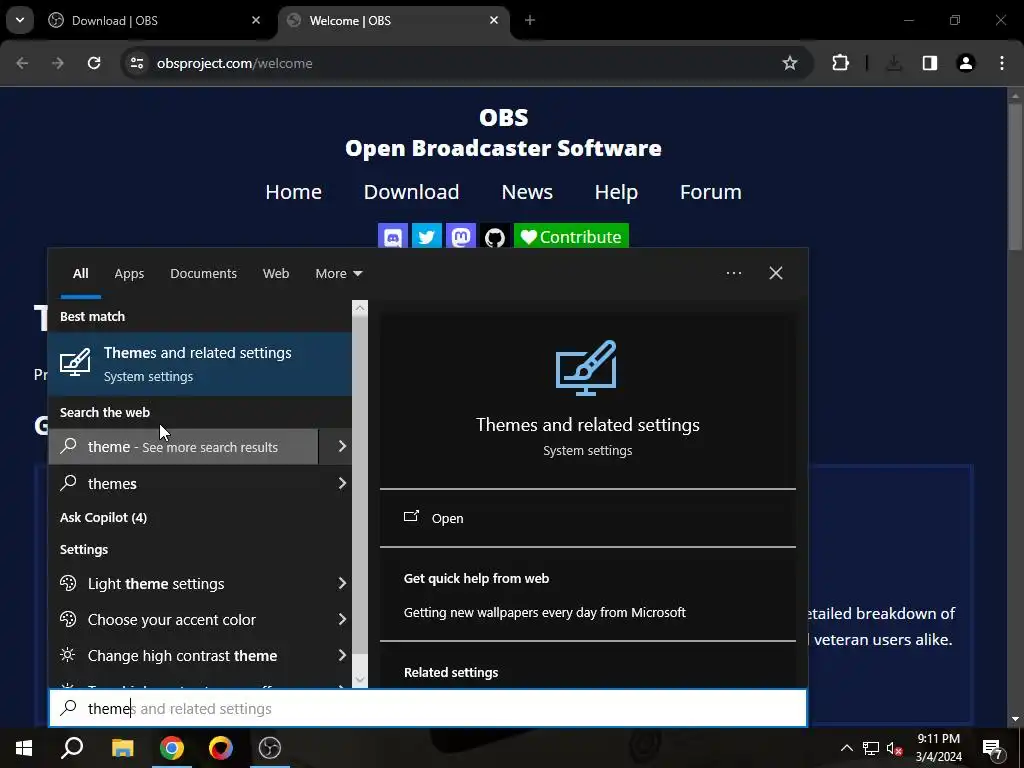Expand the More search filter dropdown
Screen dimensions: 1024x768
338,274
